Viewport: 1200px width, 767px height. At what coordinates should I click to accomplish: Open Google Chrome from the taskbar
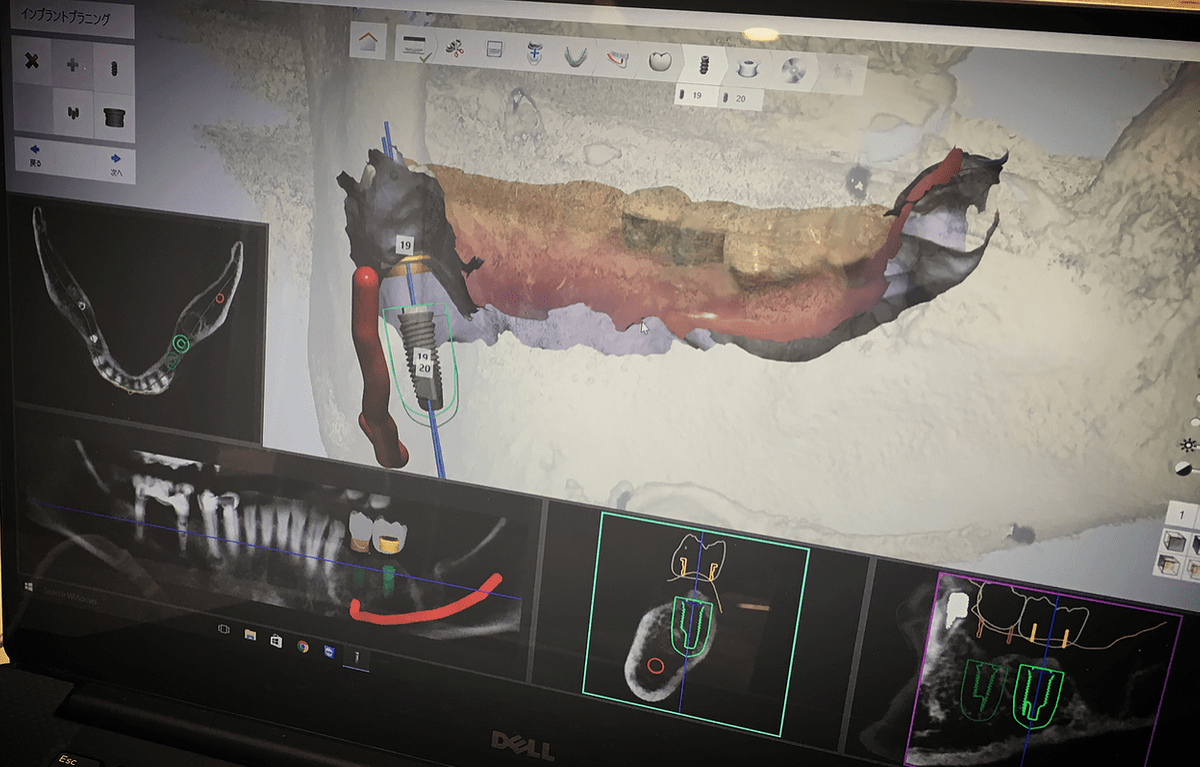pyautogui.click(x=302, y=645)
